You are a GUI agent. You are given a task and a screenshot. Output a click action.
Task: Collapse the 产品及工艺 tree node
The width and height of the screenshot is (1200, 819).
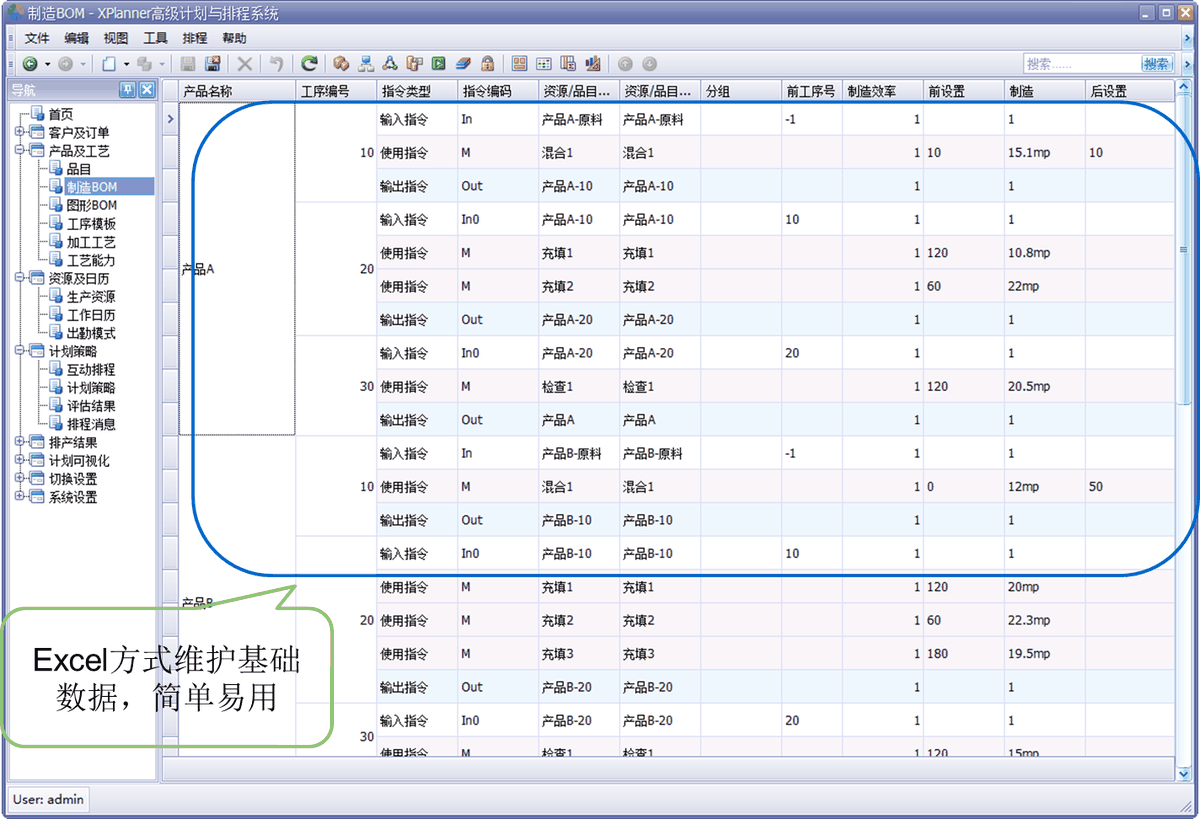pyautogui.click(x=20, y=150)
